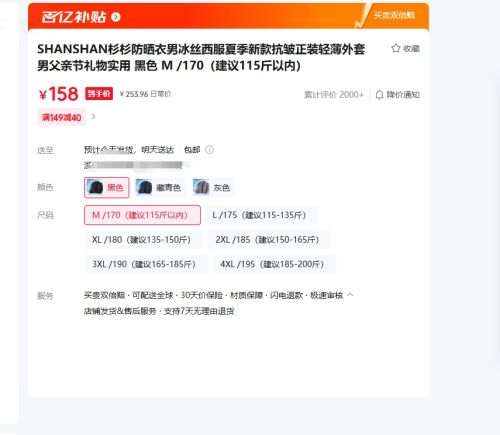Select size M /170 option
Viewport: 500px width, 435px height.
tap(142, 215)
